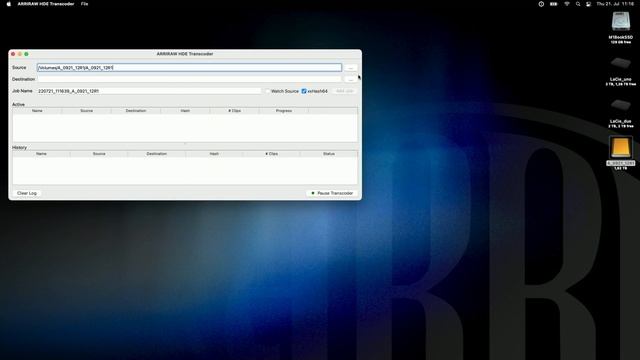Sort Active table by Source column
Image resolution: width=640 pixels, height=360 pixels.
[x=87, y=111]
